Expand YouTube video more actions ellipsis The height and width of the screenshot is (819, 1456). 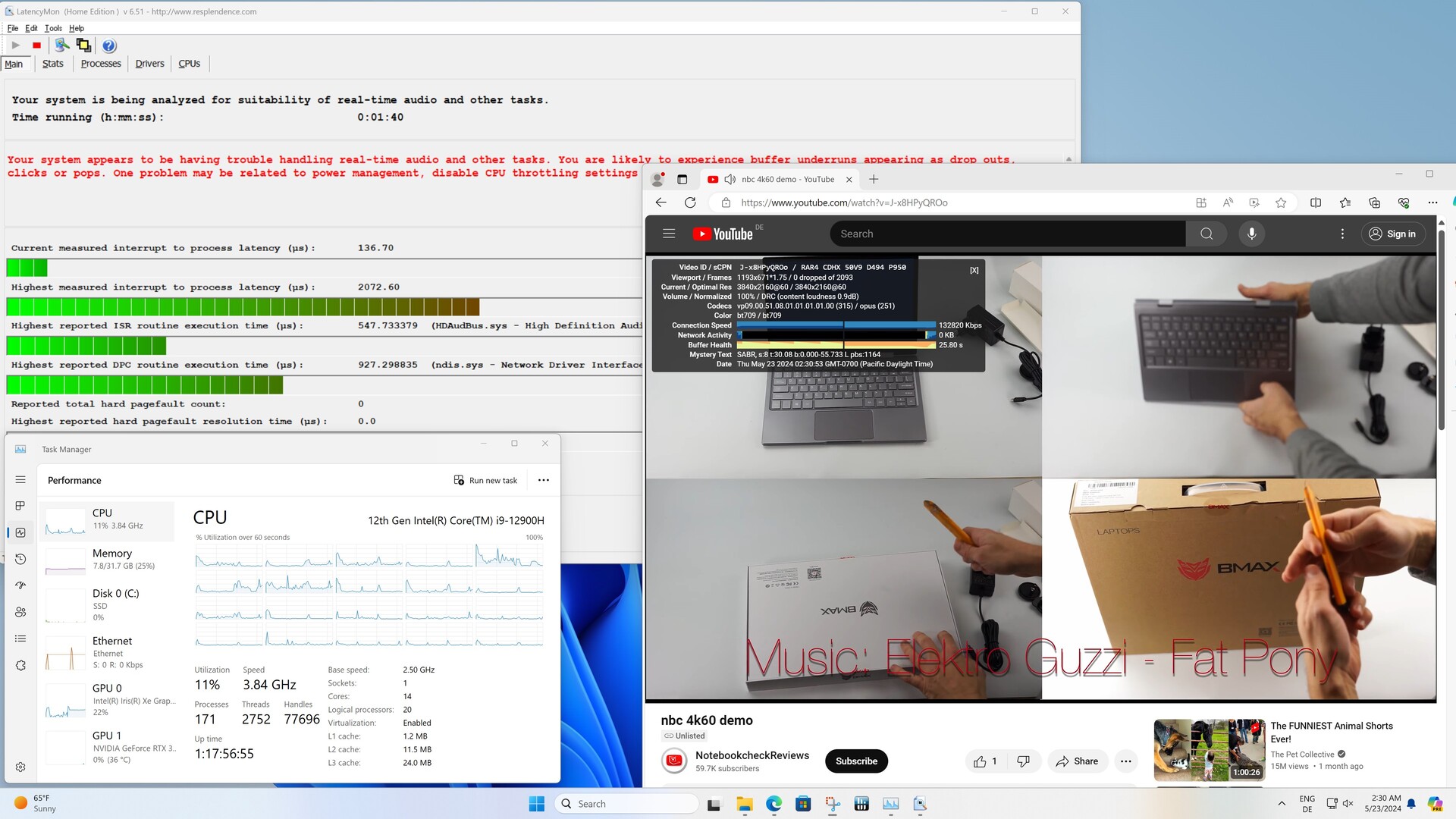click(1125, 761)
